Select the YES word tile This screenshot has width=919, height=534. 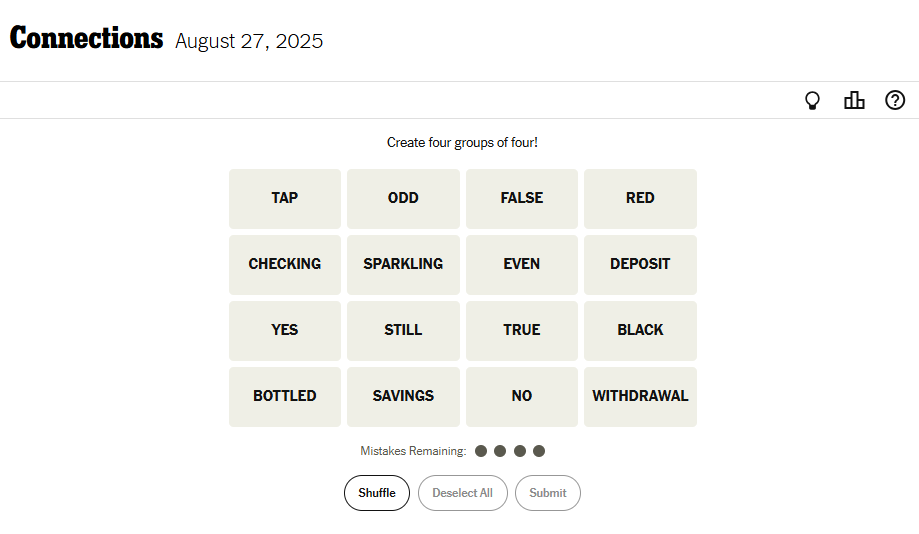pos(285,330)
